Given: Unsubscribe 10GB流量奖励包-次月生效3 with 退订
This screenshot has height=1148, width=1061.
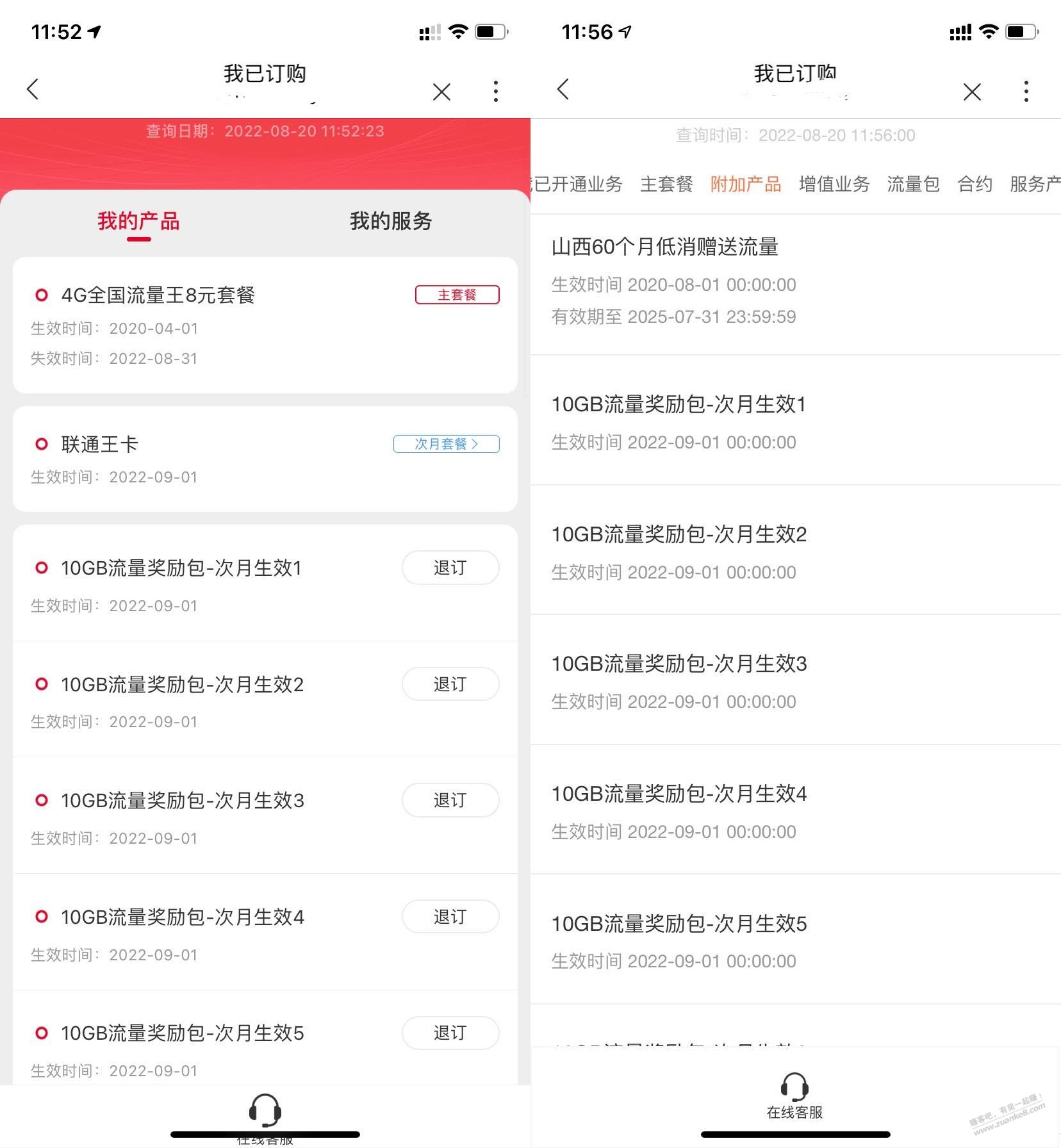Looking at the screenshot, I should (450, 800).
